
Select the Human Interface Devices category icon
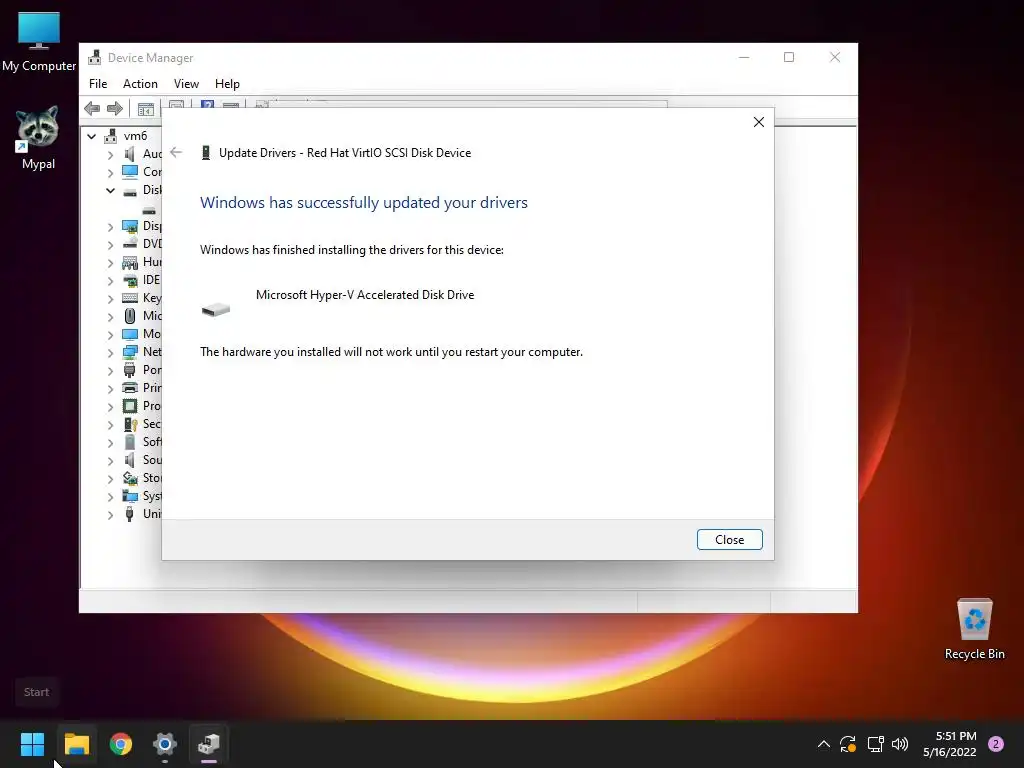(x=130, y=262)
